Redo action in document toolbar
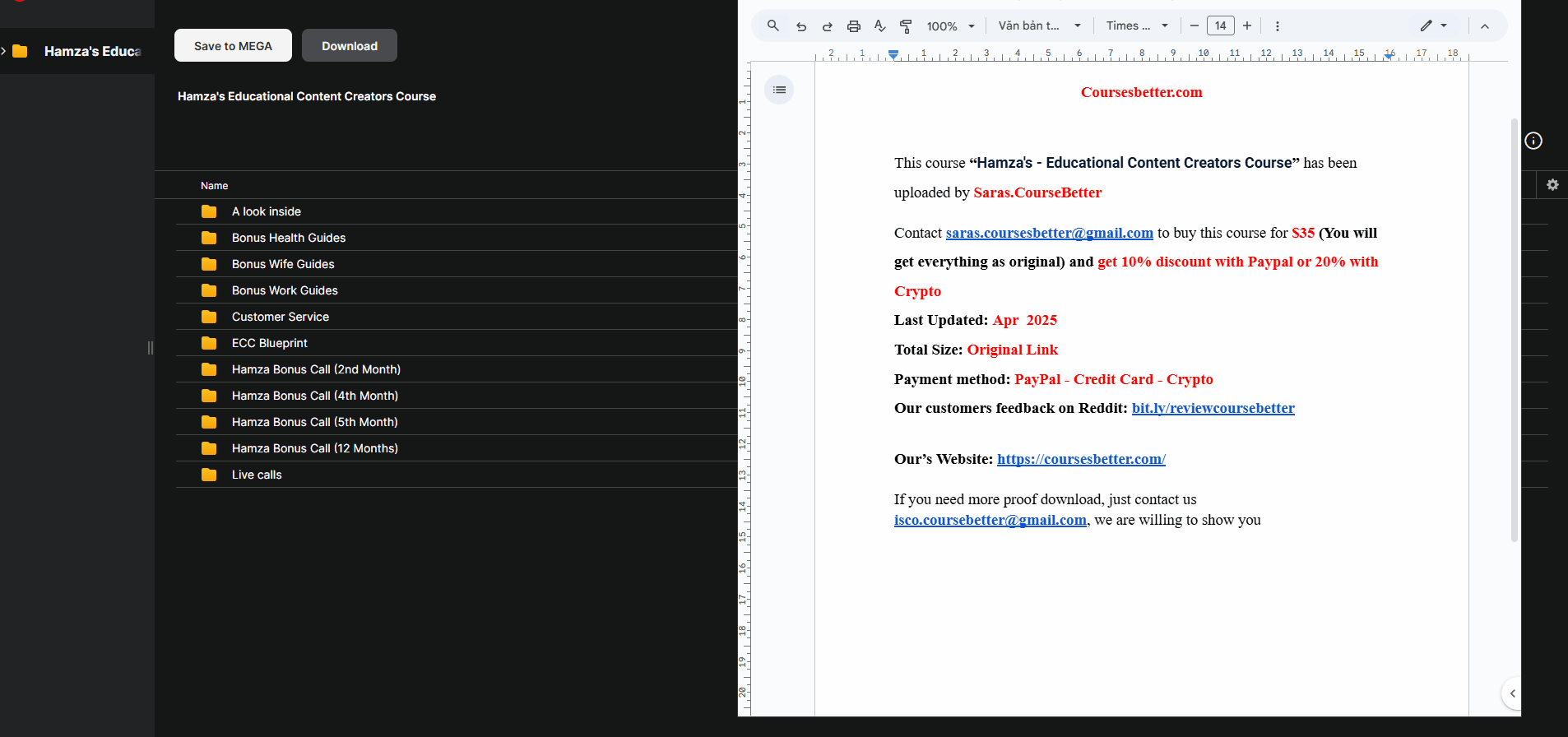Image resolution: width=1568 pixels, height=737 pixels. pyautogui.click(x=827, y=26)
